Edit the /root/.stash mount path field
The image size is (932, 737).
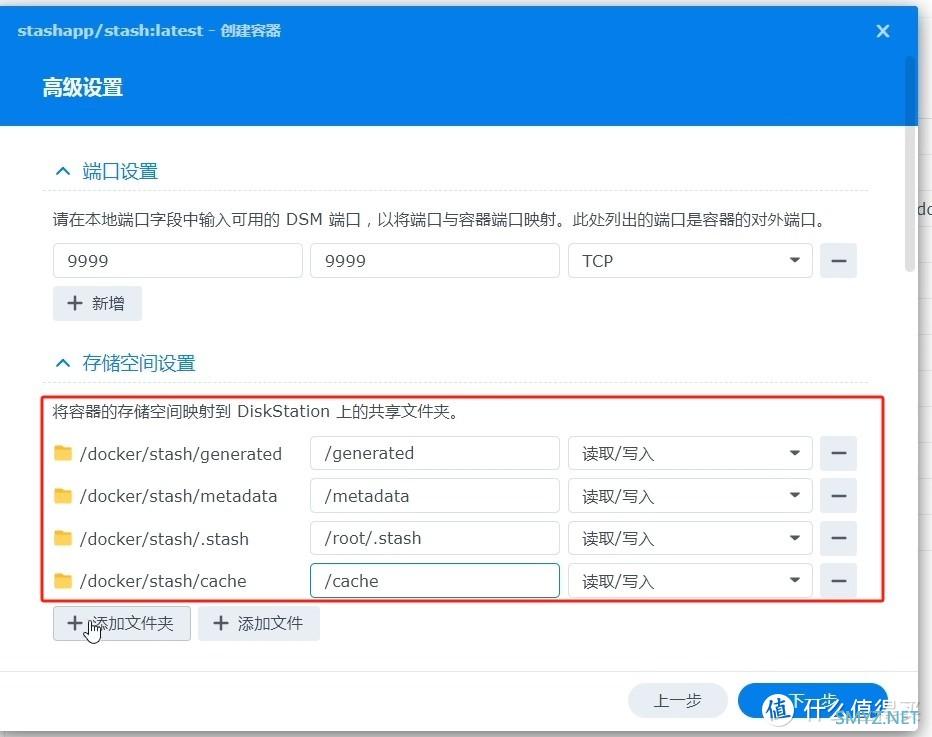pos(434,538)
